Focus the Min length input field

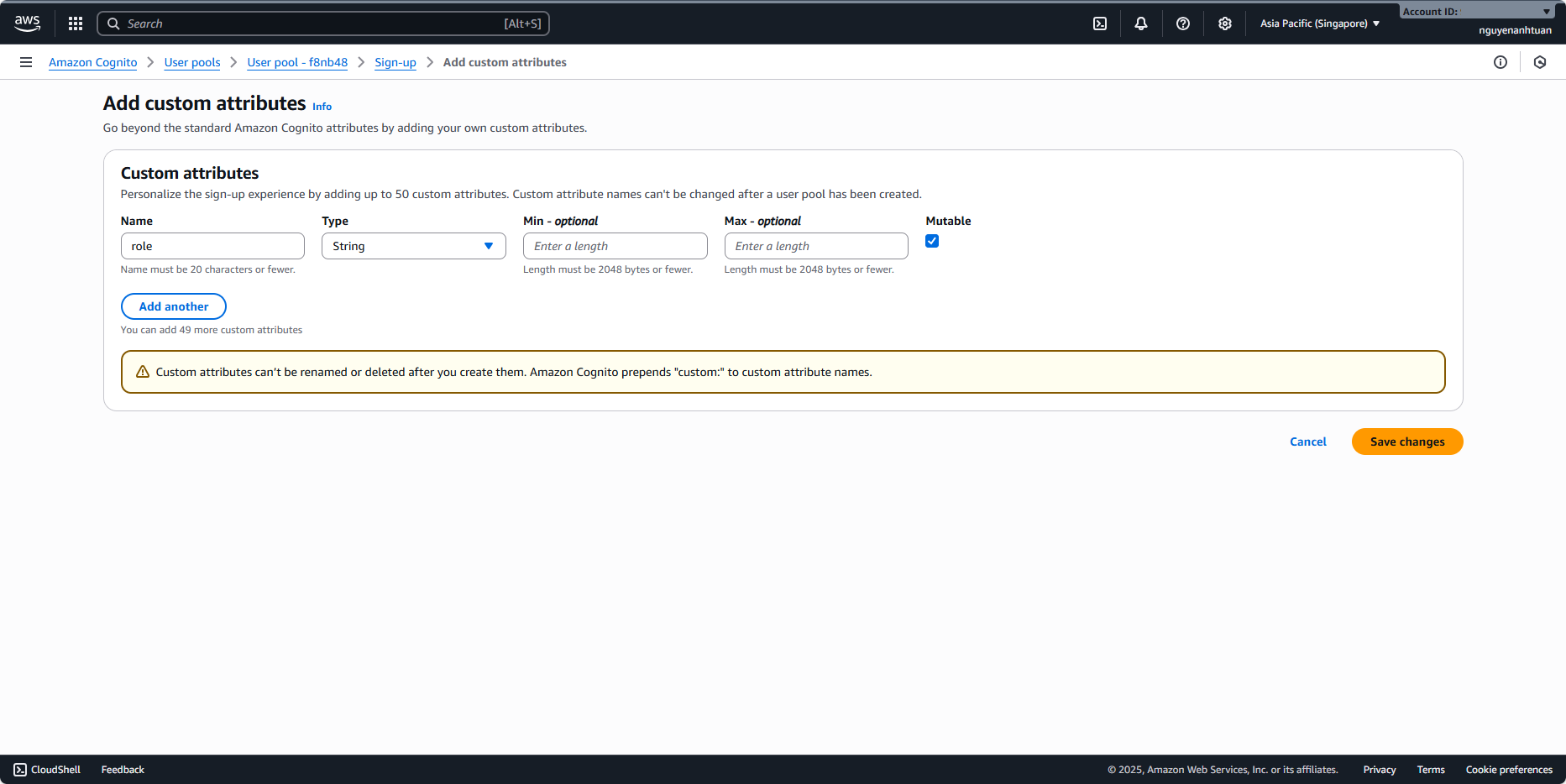click(615, 246)
